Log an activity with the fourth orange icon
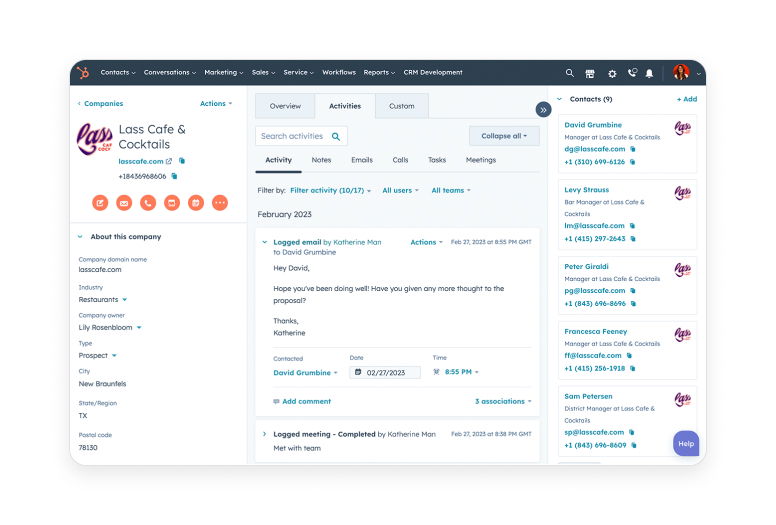The image size is (776, 525). click(x=172, y=203)
